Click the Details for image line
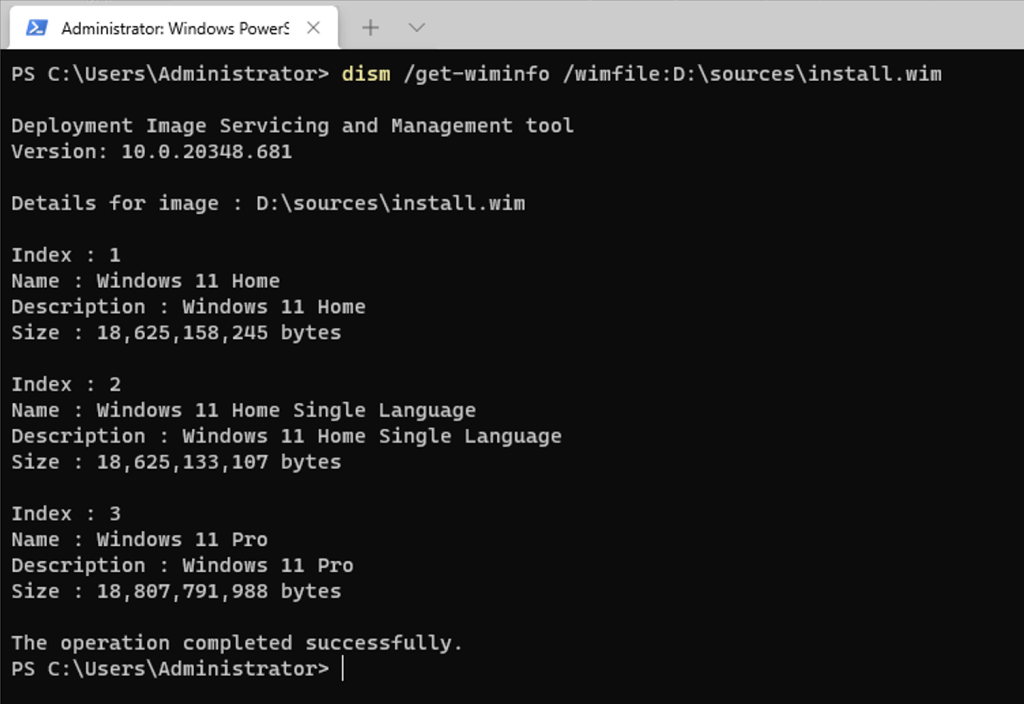The width and height of the screenshot is (1024, 704). pos(267,204)
